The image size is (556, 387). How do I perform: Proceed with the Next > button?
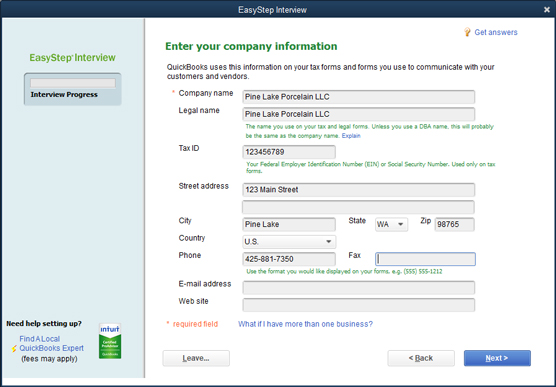pyautogui.click(x=497, y=358)
